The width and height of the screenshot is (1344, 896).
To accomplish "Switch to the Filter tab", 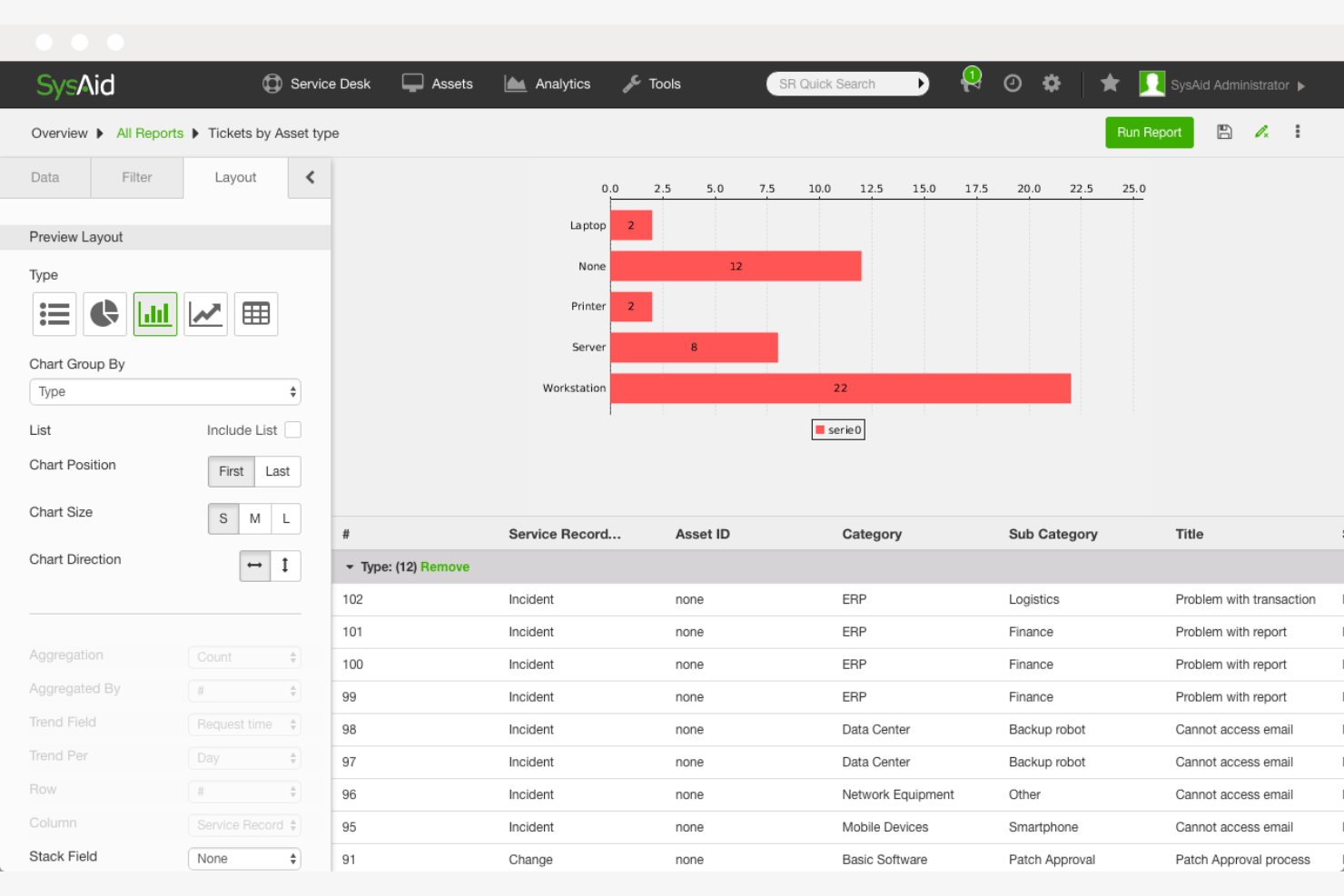I will click(x=136, y=177).
